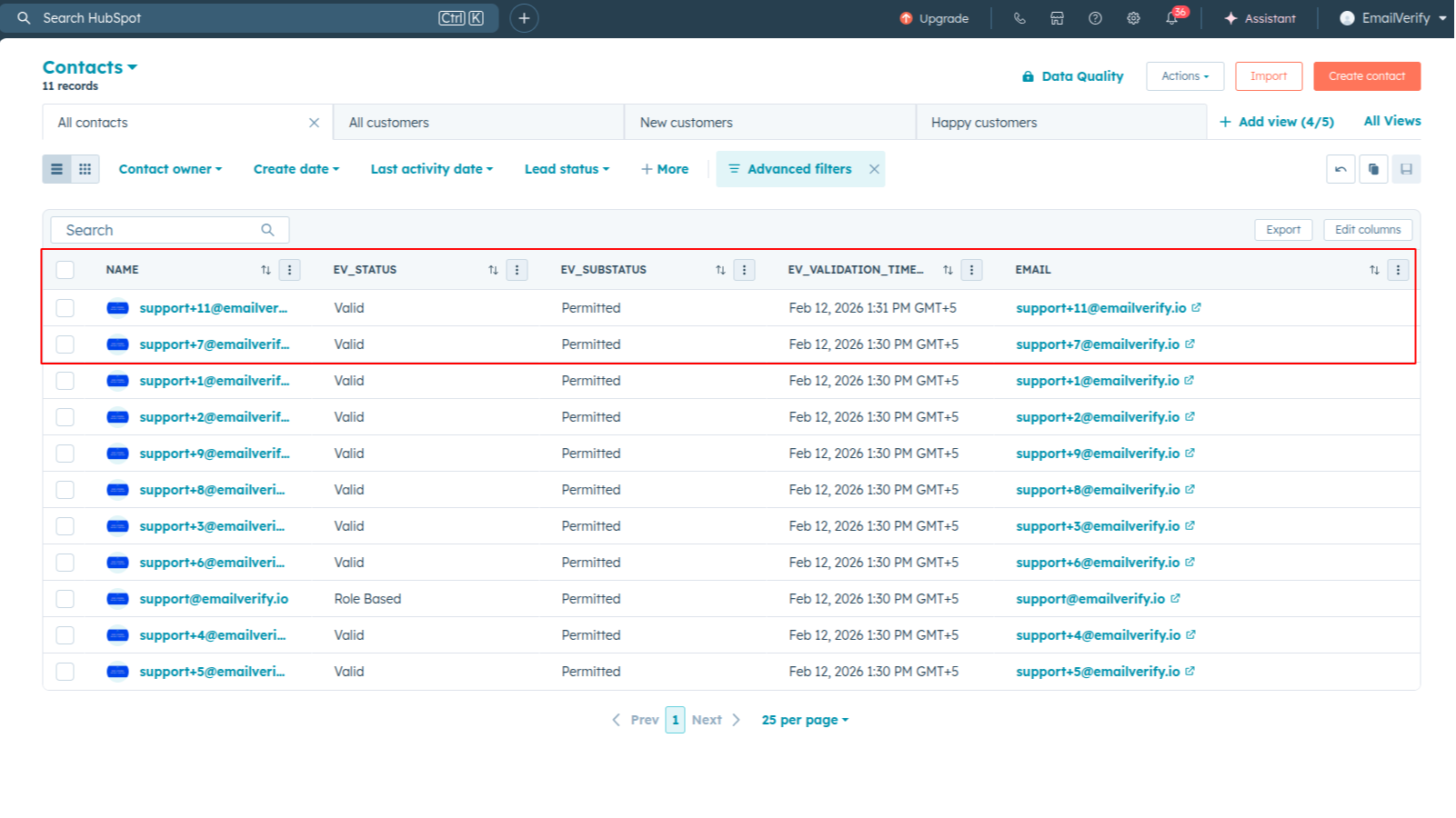
Task: Switch to the Happy customers tab
Action: (x=983, y=122)
